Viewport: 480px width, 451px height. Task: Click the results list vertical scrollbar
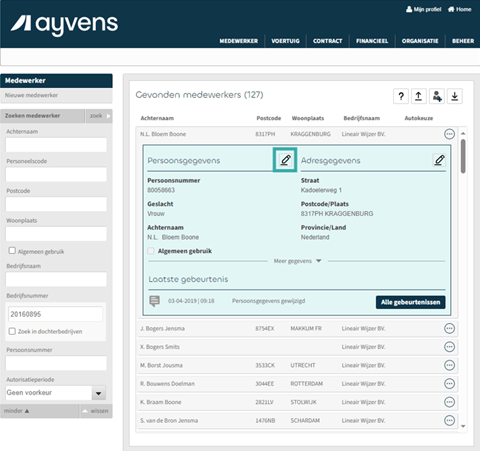tap(463, 280)
